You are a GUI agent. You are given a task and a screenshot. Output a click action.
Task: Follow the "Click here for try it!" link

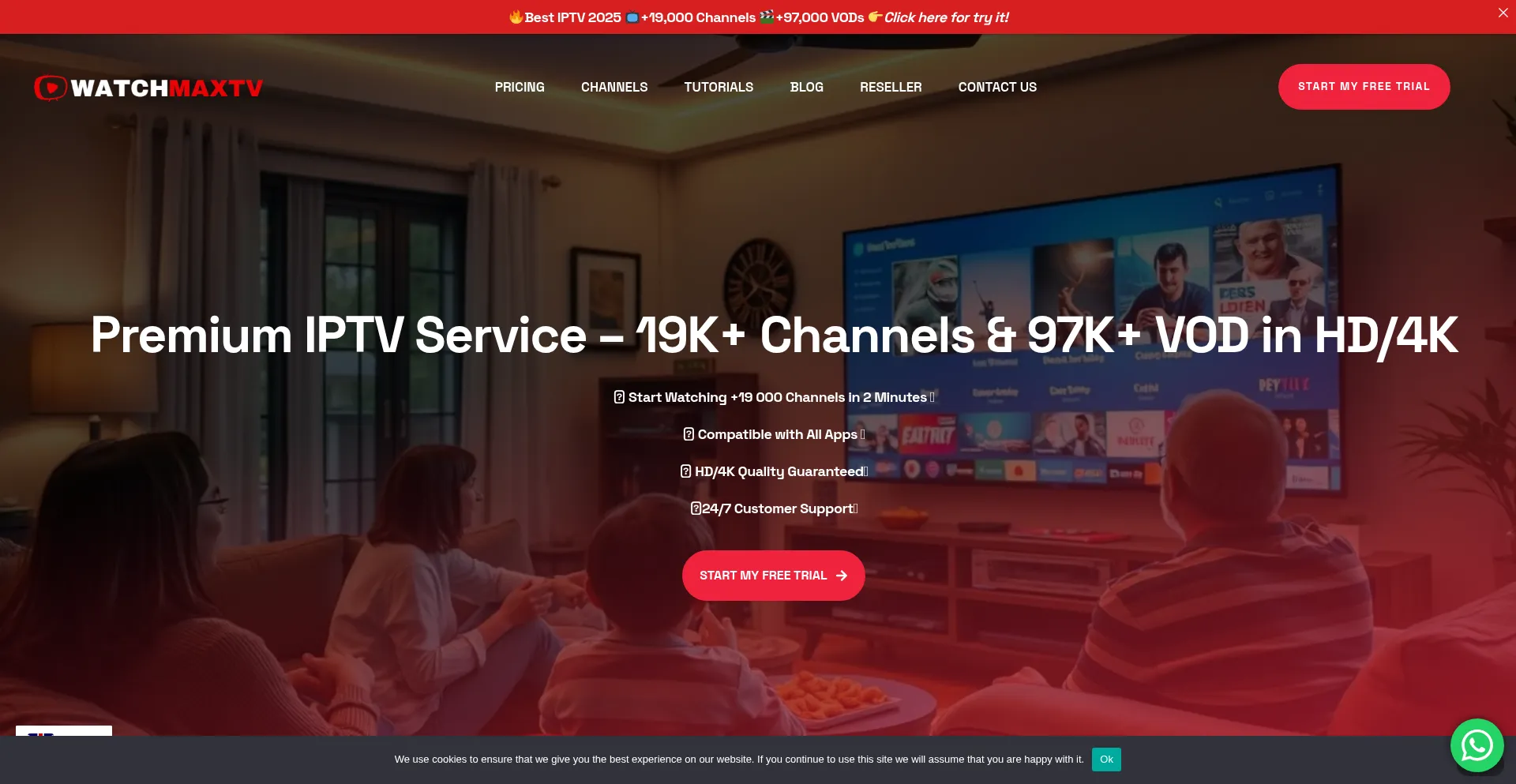coord(946,17)
